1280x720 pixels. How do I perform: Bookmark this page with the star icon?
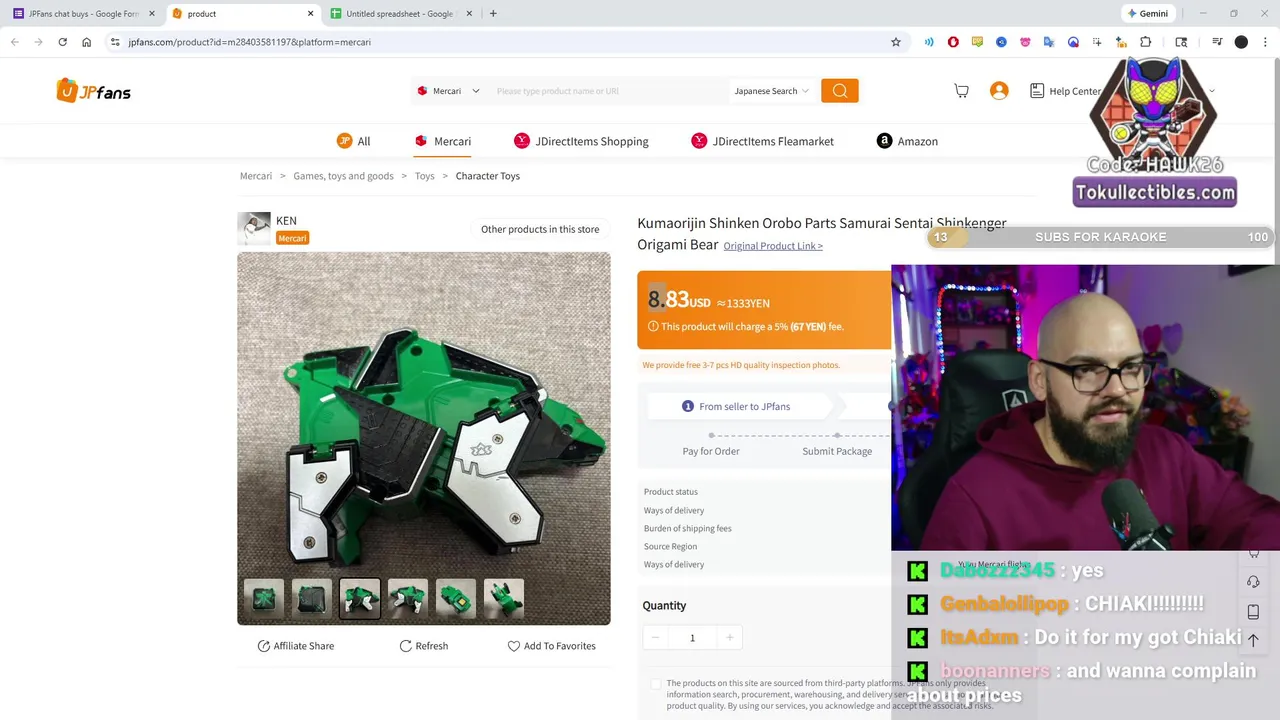tap(896, 42)
